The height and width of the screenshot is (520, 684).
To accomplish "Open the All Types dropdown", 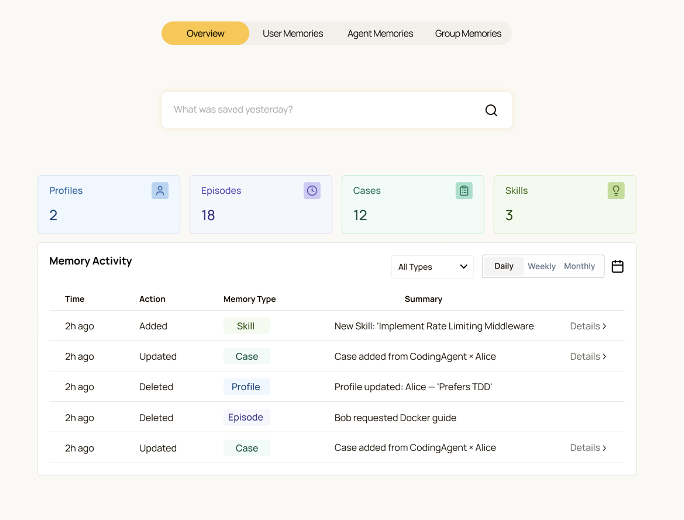I will point(432,267).
